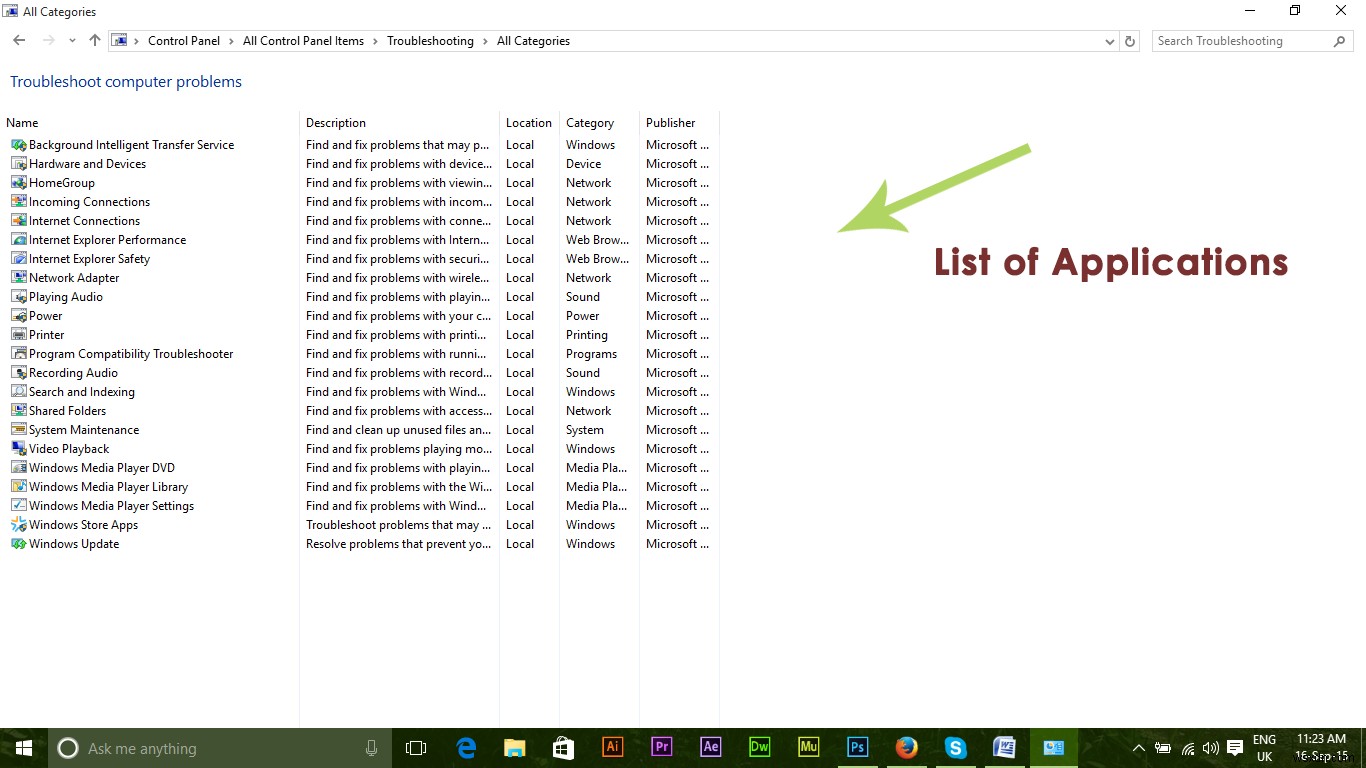Click the Incoming Connections icon
This screenshot has width=1366, height=768.
coord(18,202)
